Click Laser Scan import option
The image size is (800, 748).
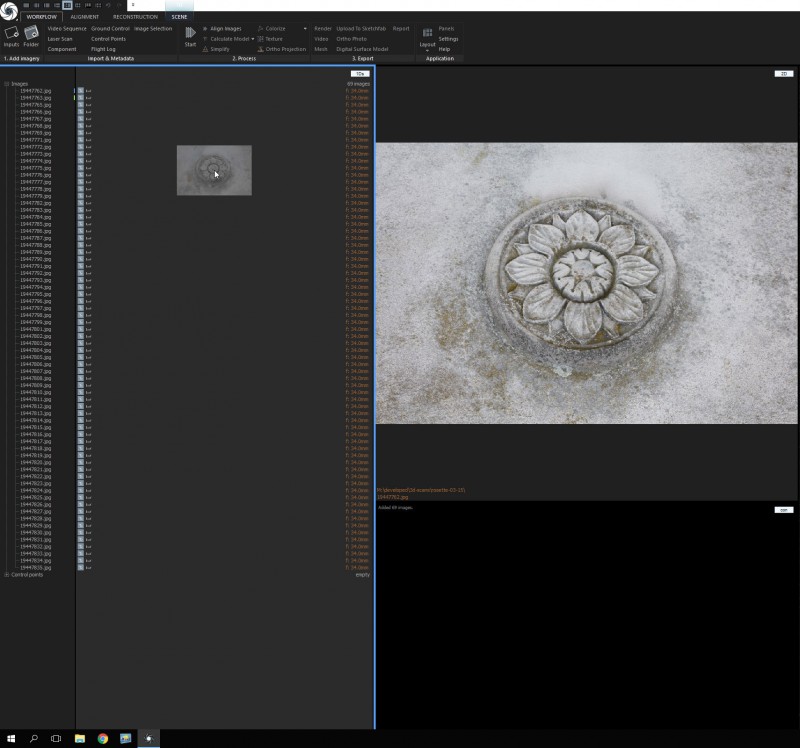pyautogui.click(x=60, y=39)
